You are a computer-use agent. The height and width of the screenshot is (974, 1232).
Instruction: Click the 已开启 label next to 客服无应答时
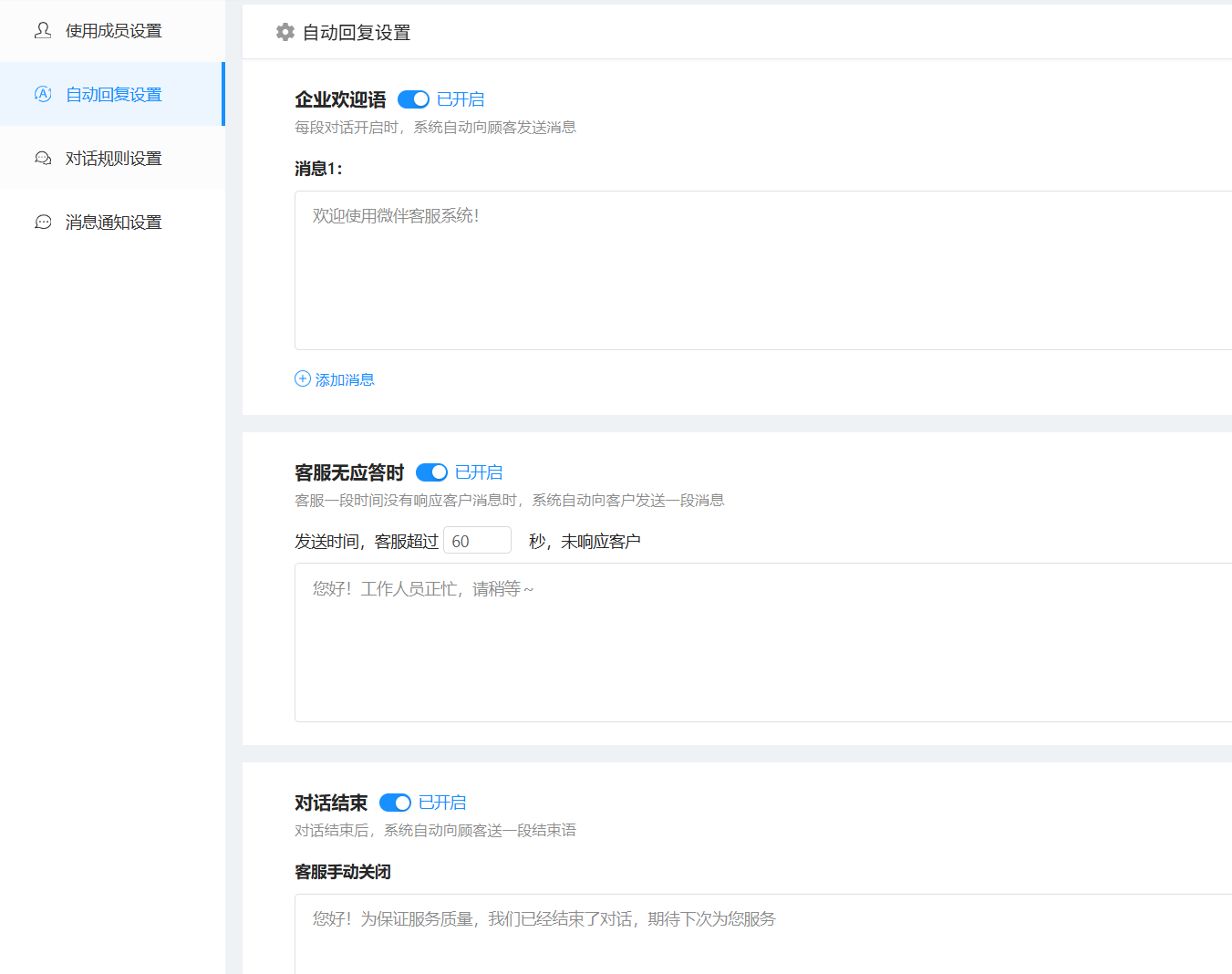tap(479, 472)
